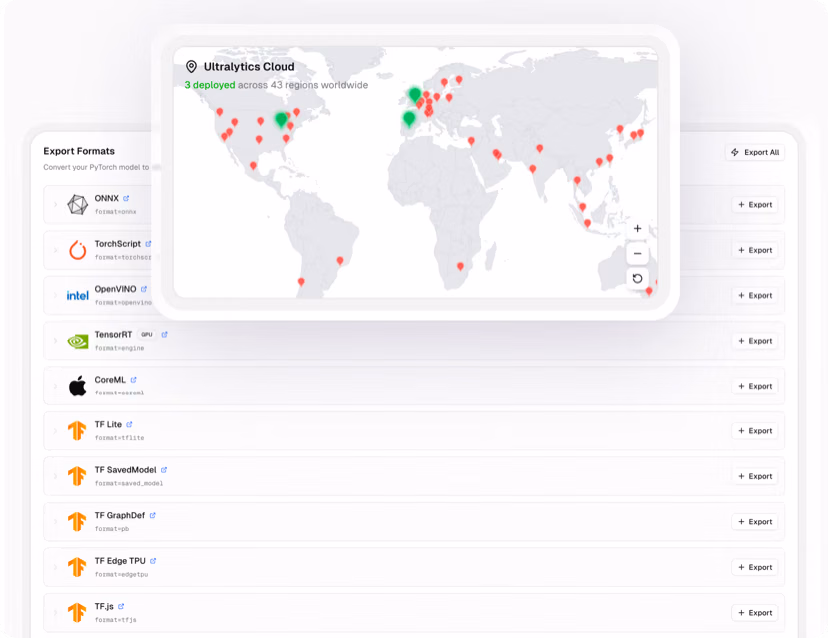Select the green deployed marker over Spain
Screen dimensions: 828x638
(x=409, y=119)
